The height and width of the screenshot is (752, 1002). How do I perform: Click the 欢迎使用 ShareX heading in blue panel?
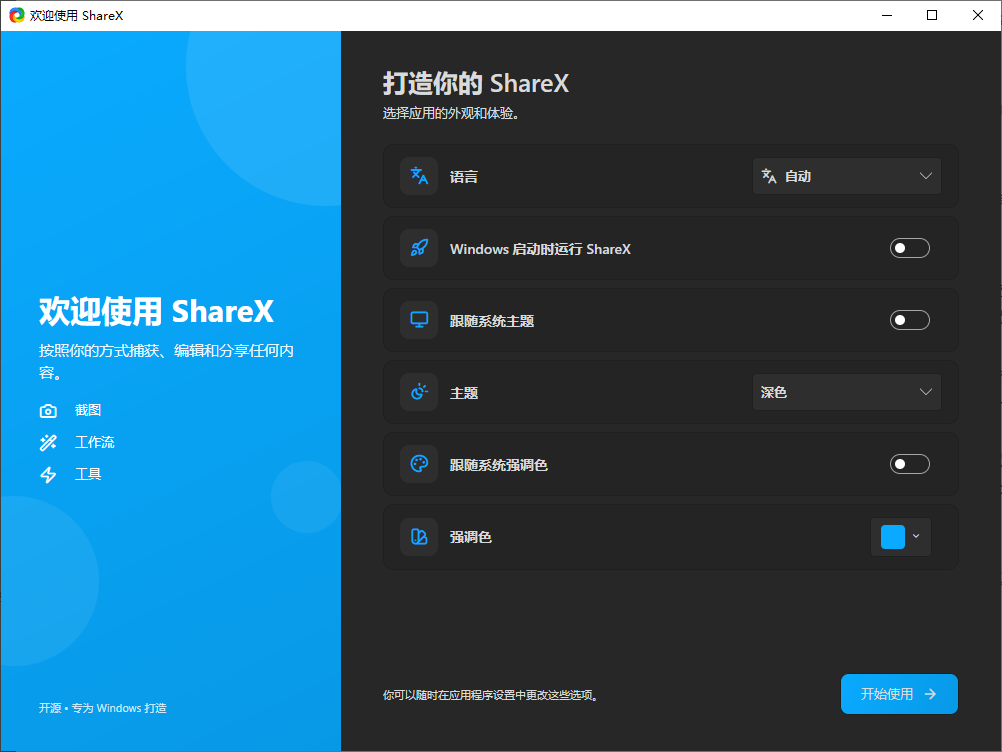coord(156,312)
